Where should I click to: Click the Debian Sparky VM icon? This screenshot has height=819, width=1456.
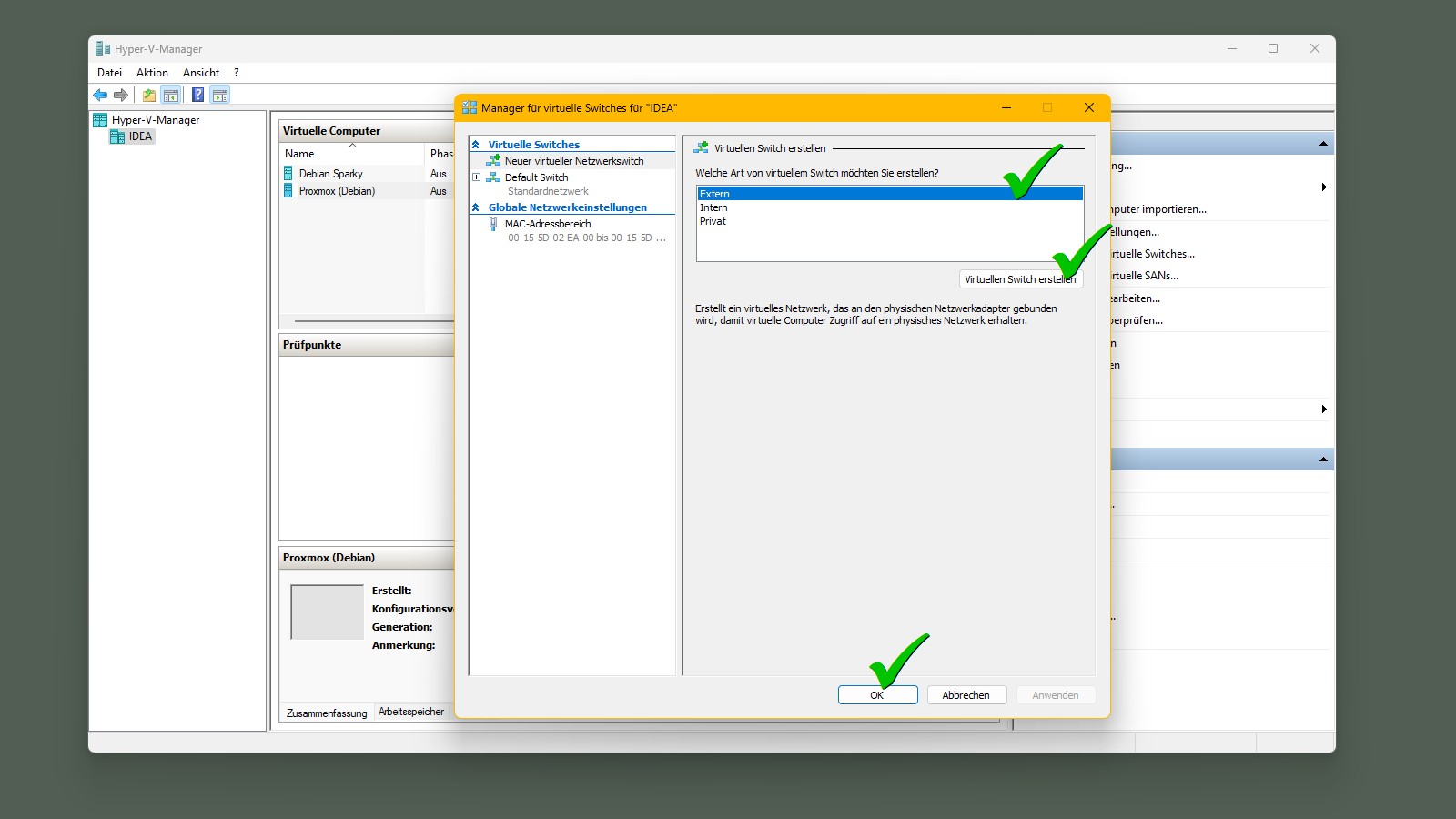click(288, 174)
